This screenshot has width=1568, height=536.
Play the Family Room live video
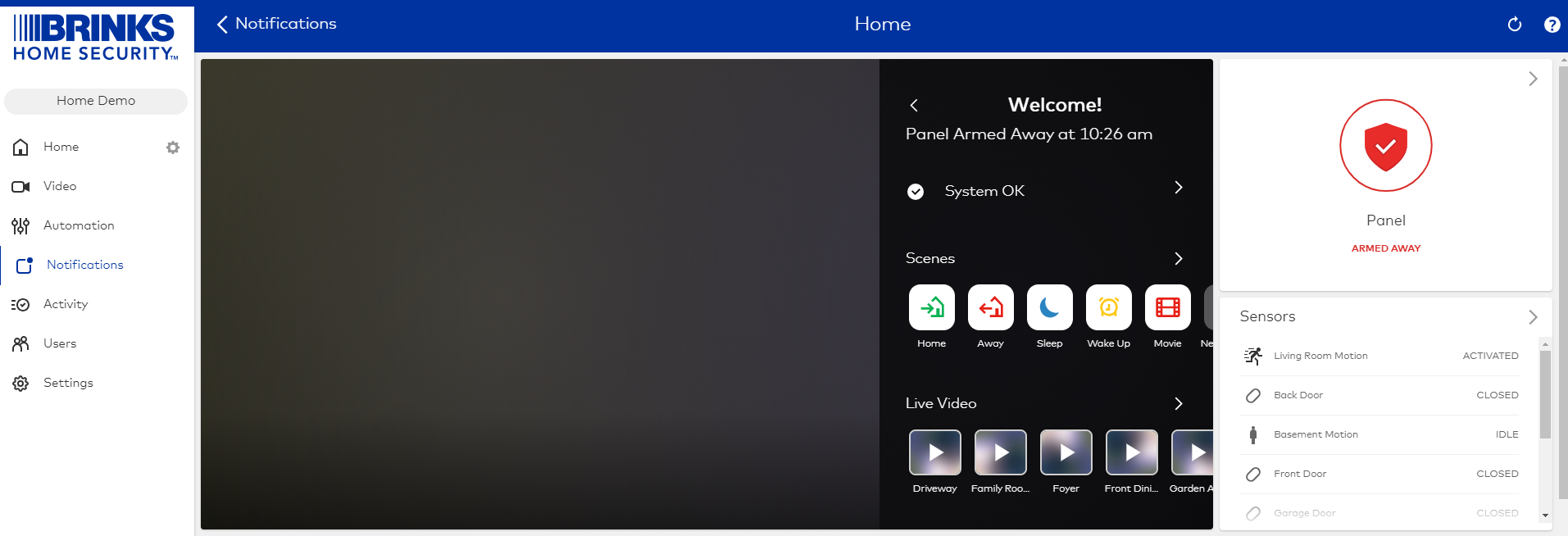(x=1001, y=452)
